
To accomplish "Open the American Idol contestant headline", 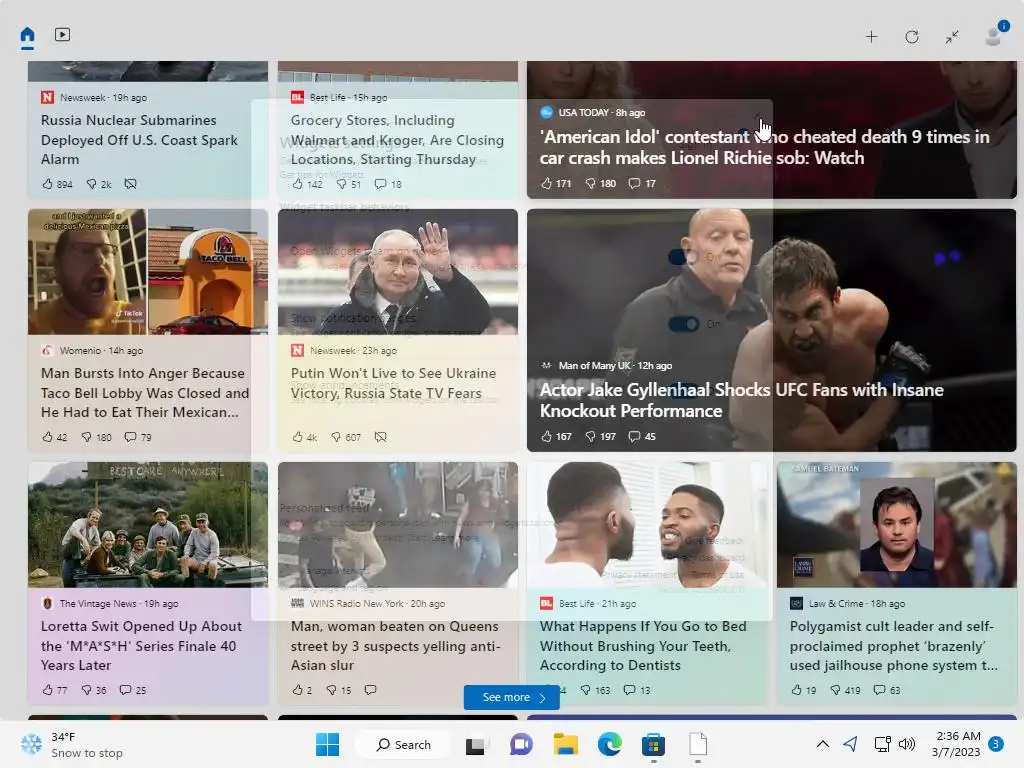I will tap(764, 147).
